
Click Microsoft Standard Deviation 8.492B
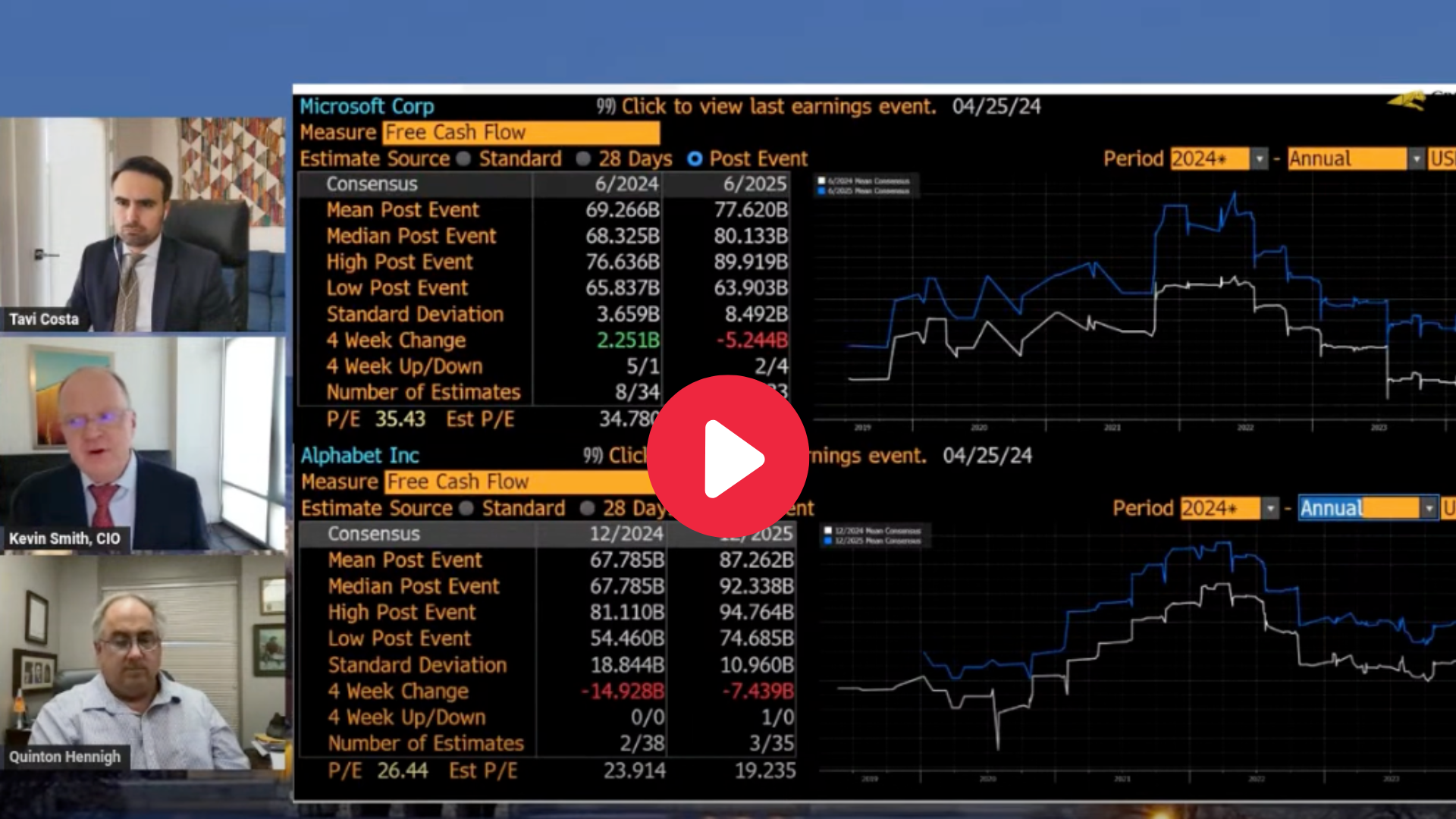point(756,315)
